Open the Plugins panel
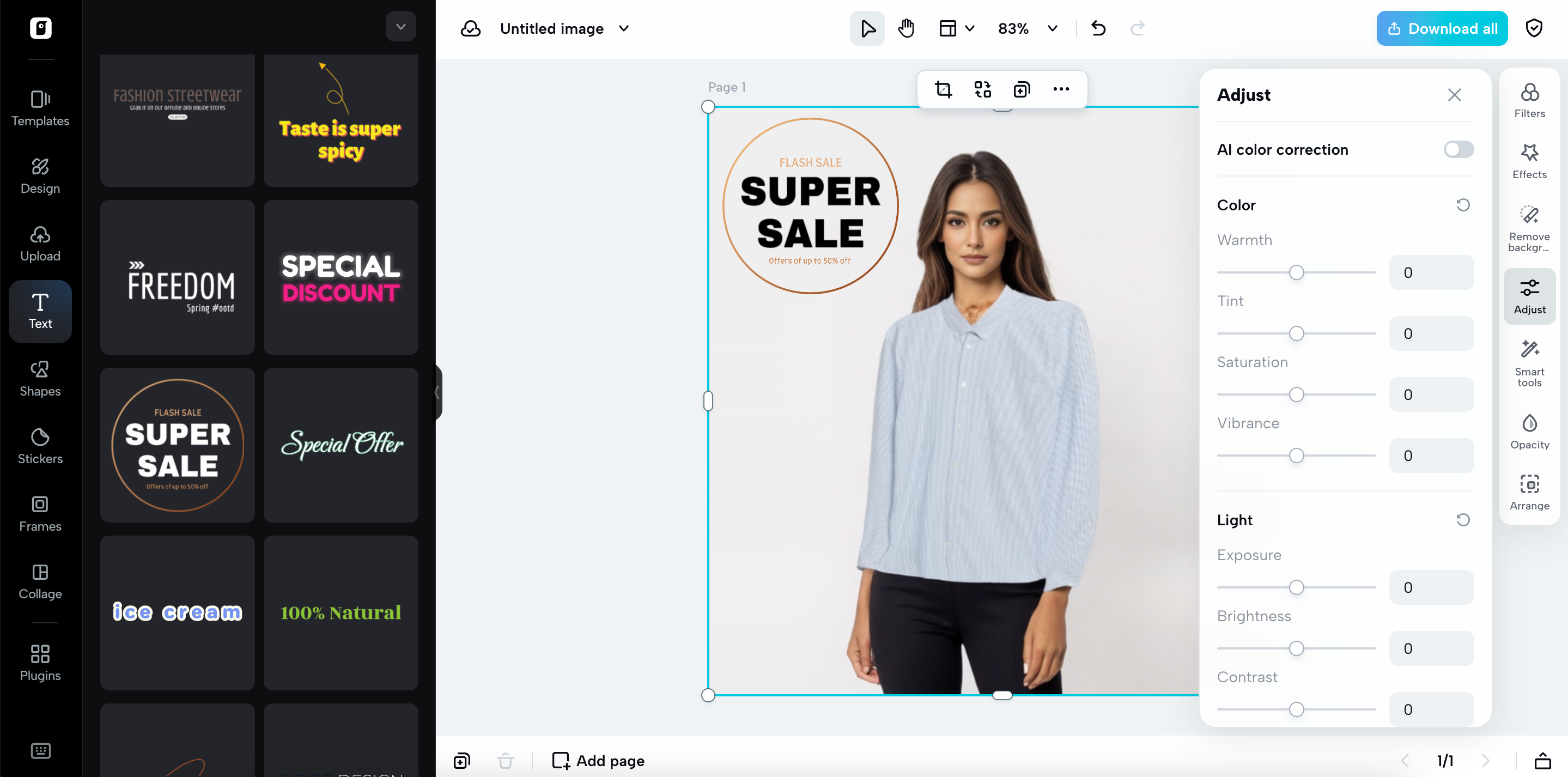This screenshot has width=1568, height=777. click(x=40, y=663)
